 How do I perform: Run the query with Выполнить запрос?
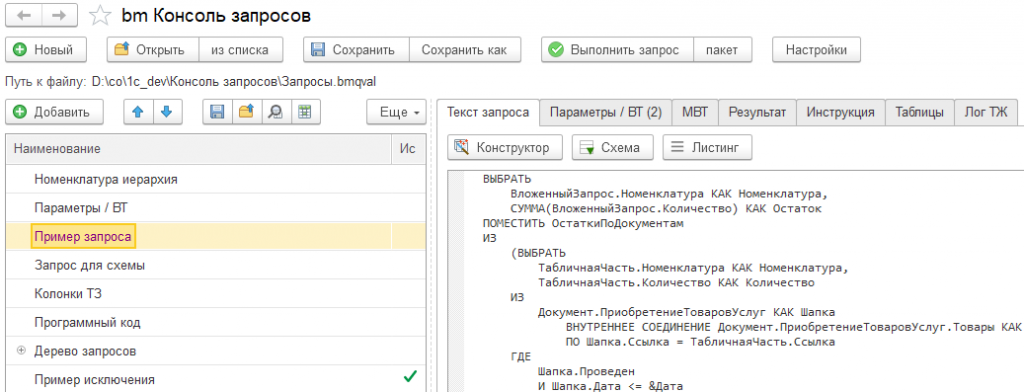click(x=617, y=50)
